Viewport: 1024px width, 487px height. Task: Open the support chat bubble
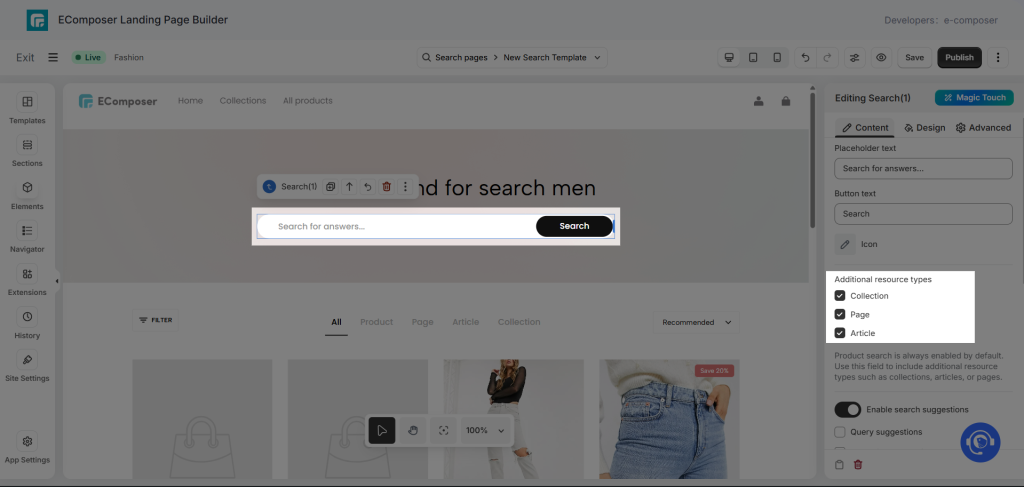[980, 443]
